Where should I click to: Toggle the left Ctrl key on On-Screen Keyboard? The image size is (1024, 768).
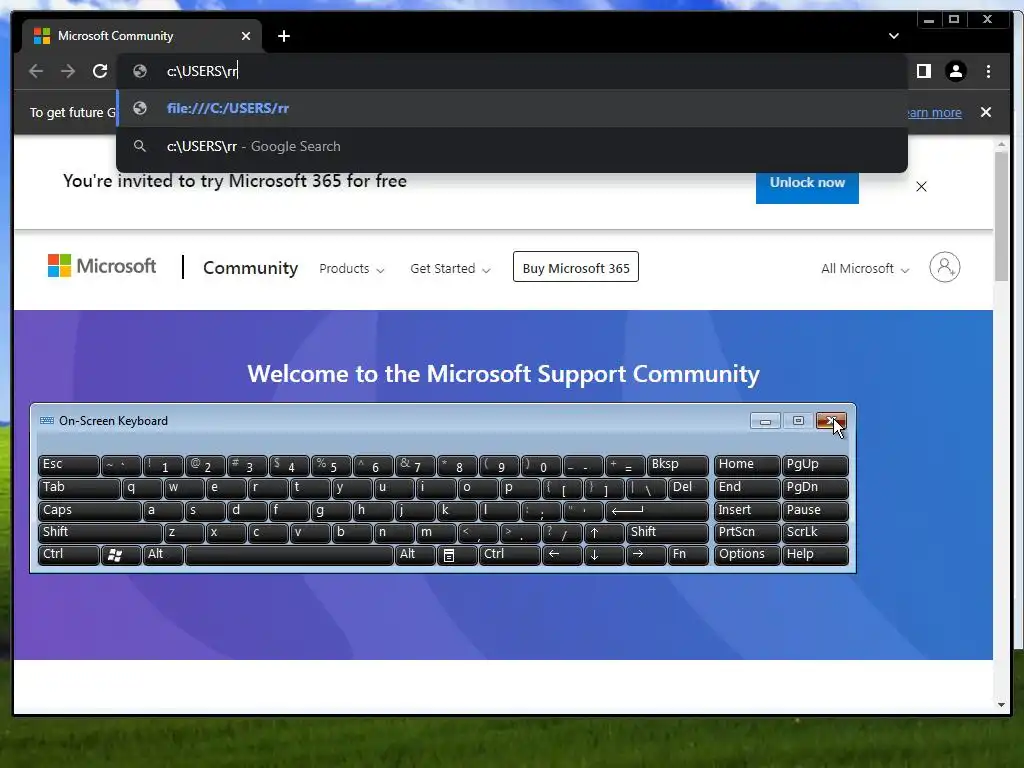(69, 555)
